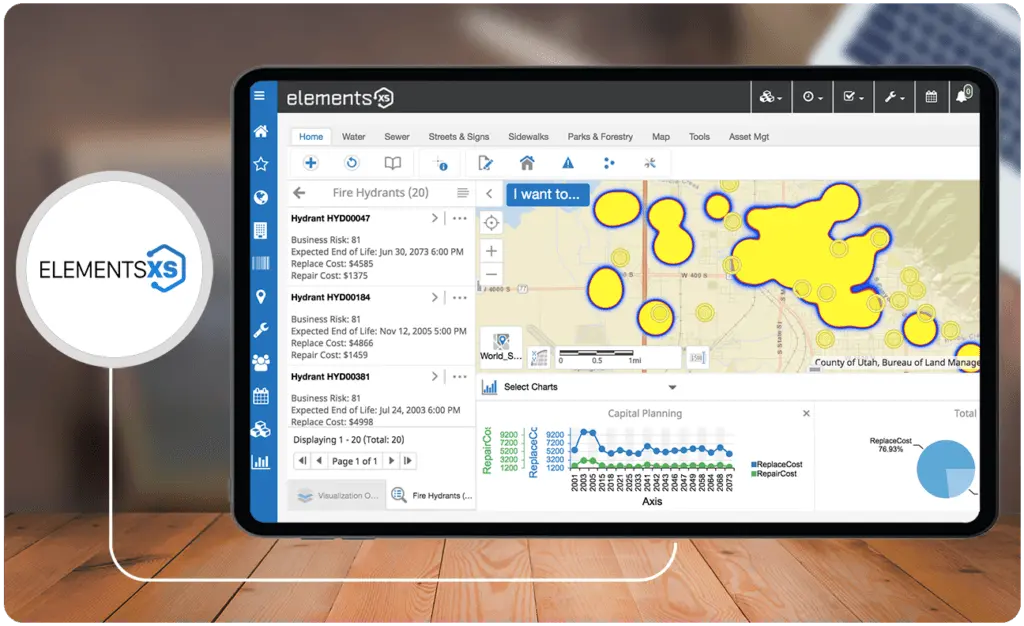The width and height of the screenshot is (1024, 626).
Task: Open the Asset Mgt tab
Action: 749,136
